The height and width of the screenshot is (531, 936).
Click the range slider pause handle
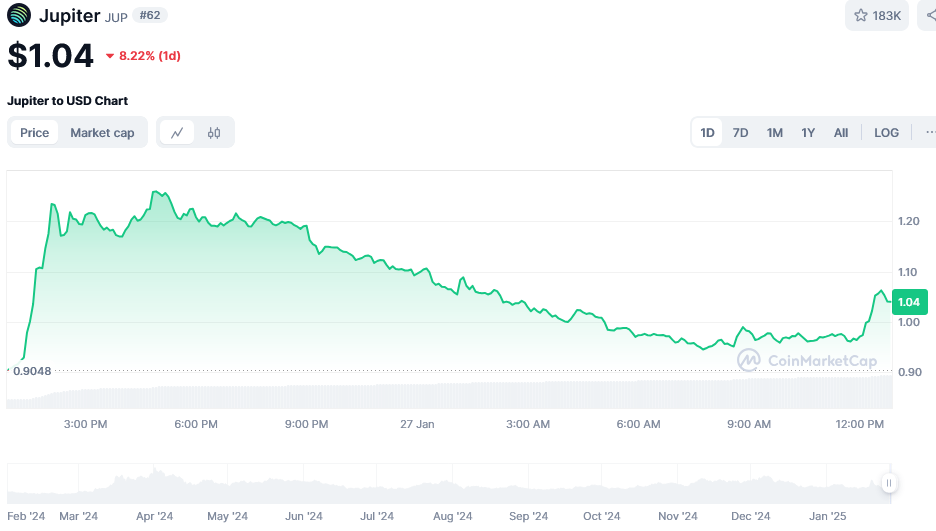click(x=889, y=483)
